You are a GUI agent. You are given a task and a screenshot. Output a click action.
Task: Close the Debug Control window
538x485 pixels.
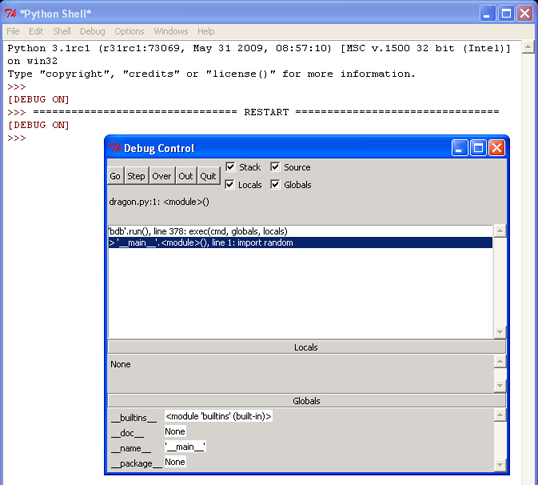click(496, 148)
